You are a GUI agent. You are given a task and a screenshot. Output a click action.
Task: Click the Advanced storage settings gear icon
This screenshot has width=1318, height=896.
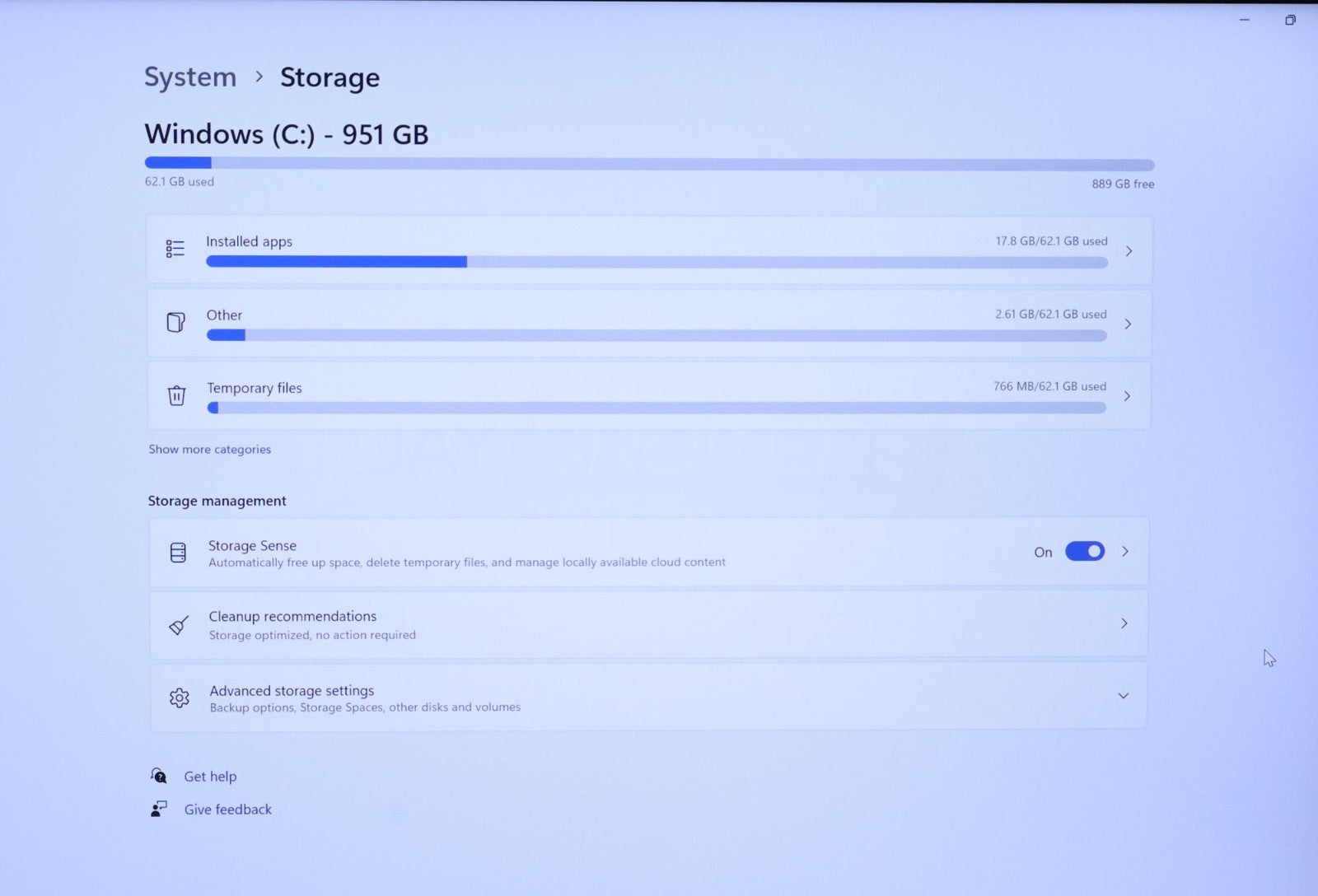coord(179,698)
